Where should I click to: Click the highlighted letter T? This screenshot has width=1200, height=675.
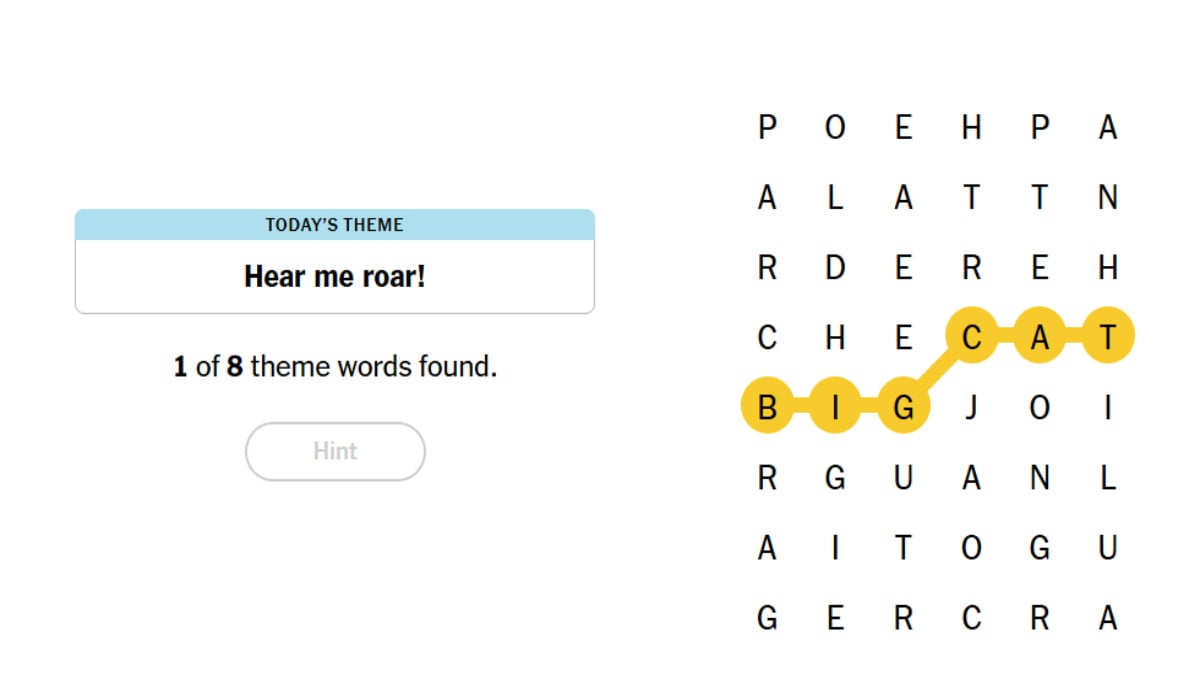1107,339
